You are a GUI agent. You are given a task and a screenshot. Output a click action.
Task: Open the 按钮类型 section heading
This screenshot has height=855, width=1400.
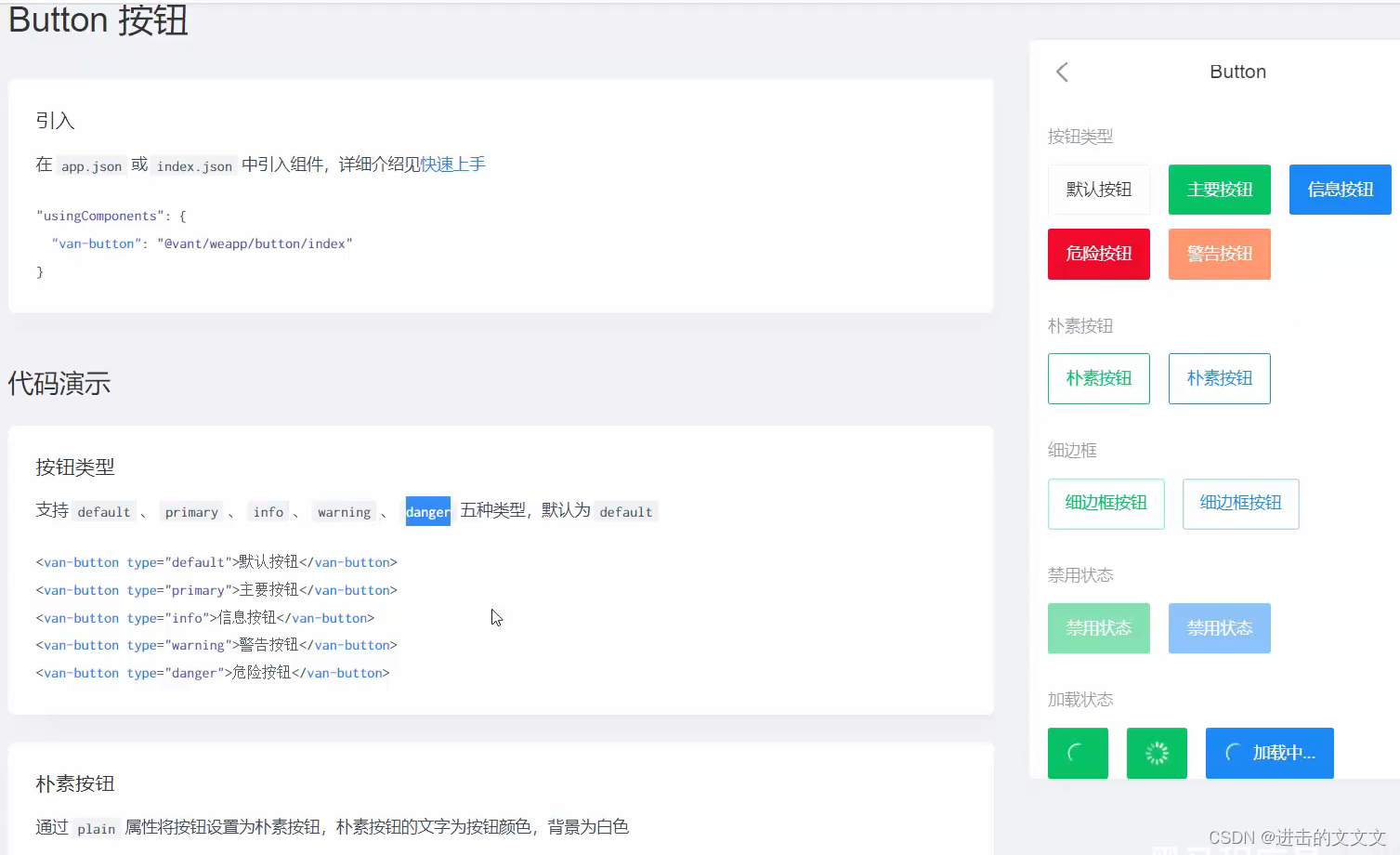(74, 467)
